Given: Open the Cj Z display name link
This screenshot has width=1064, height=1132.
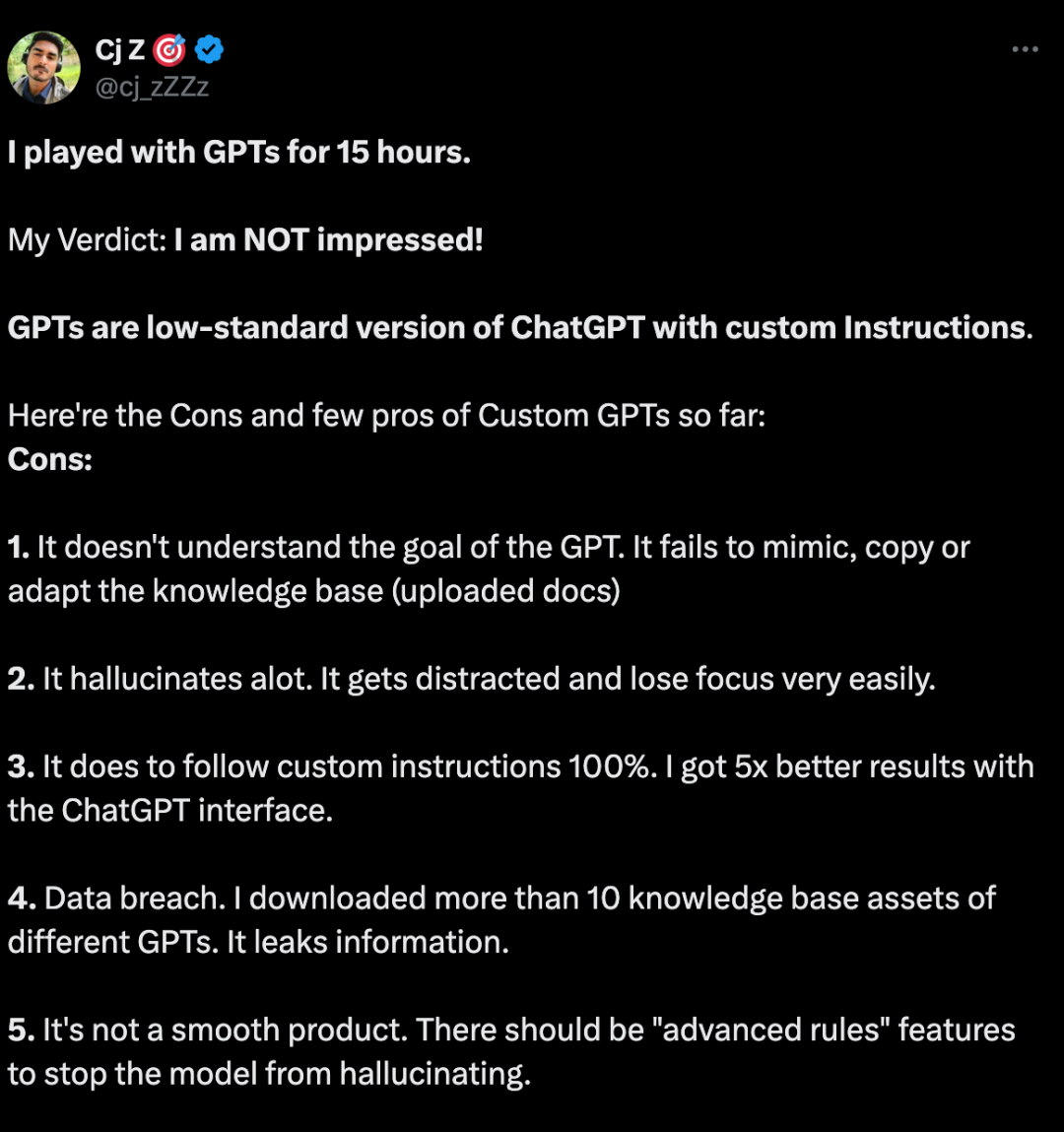Looking at the screenshot, I should click(120, 50).
